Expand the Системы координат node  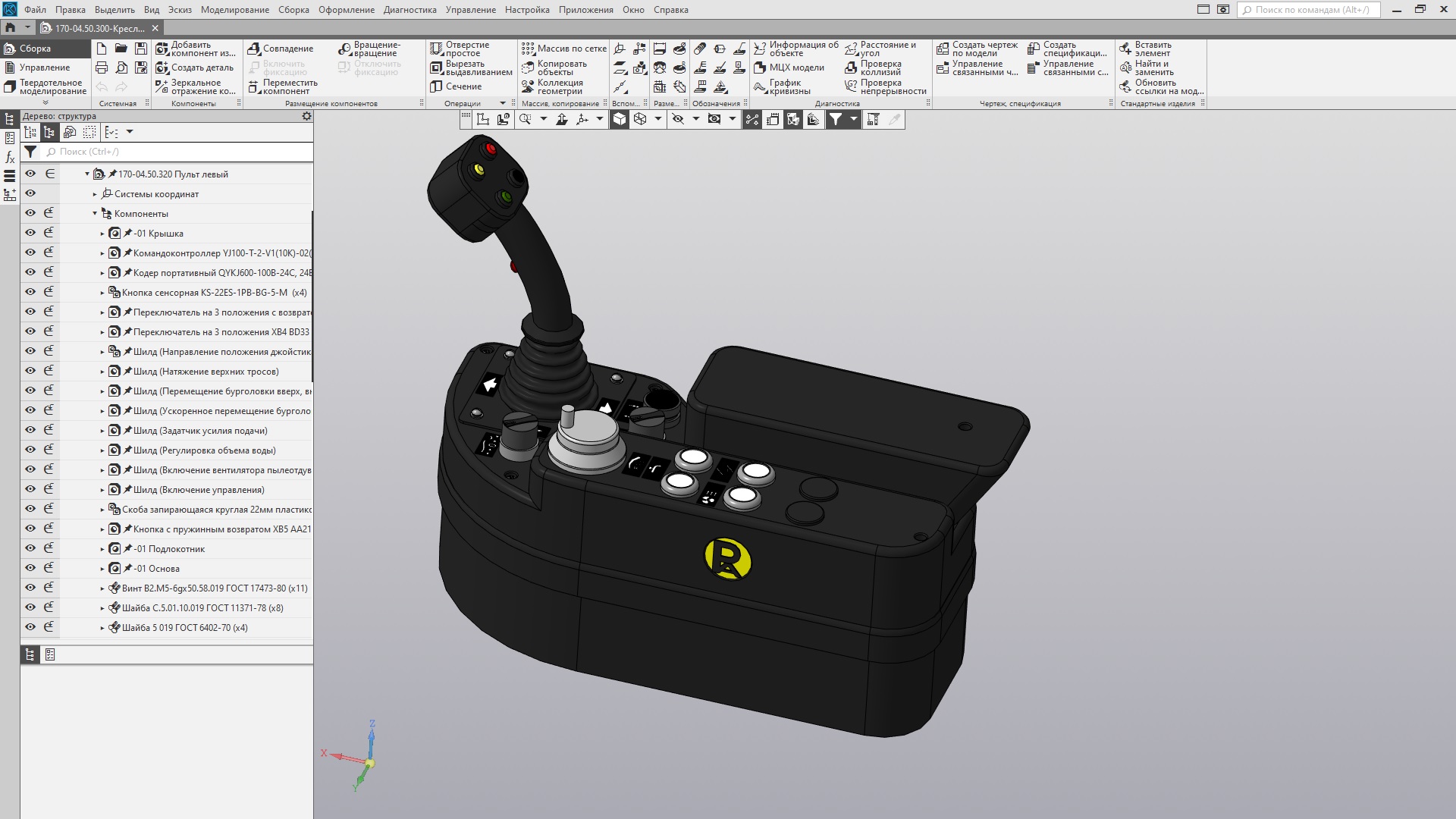coord(95,194)
